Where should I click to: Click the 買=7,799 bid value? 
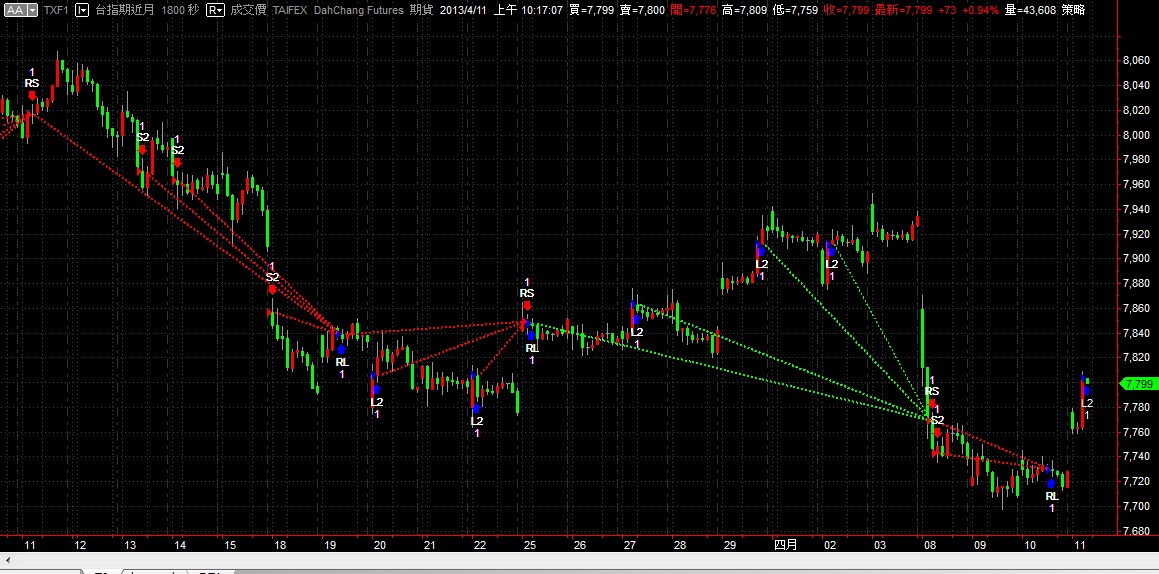pos(592,10)
